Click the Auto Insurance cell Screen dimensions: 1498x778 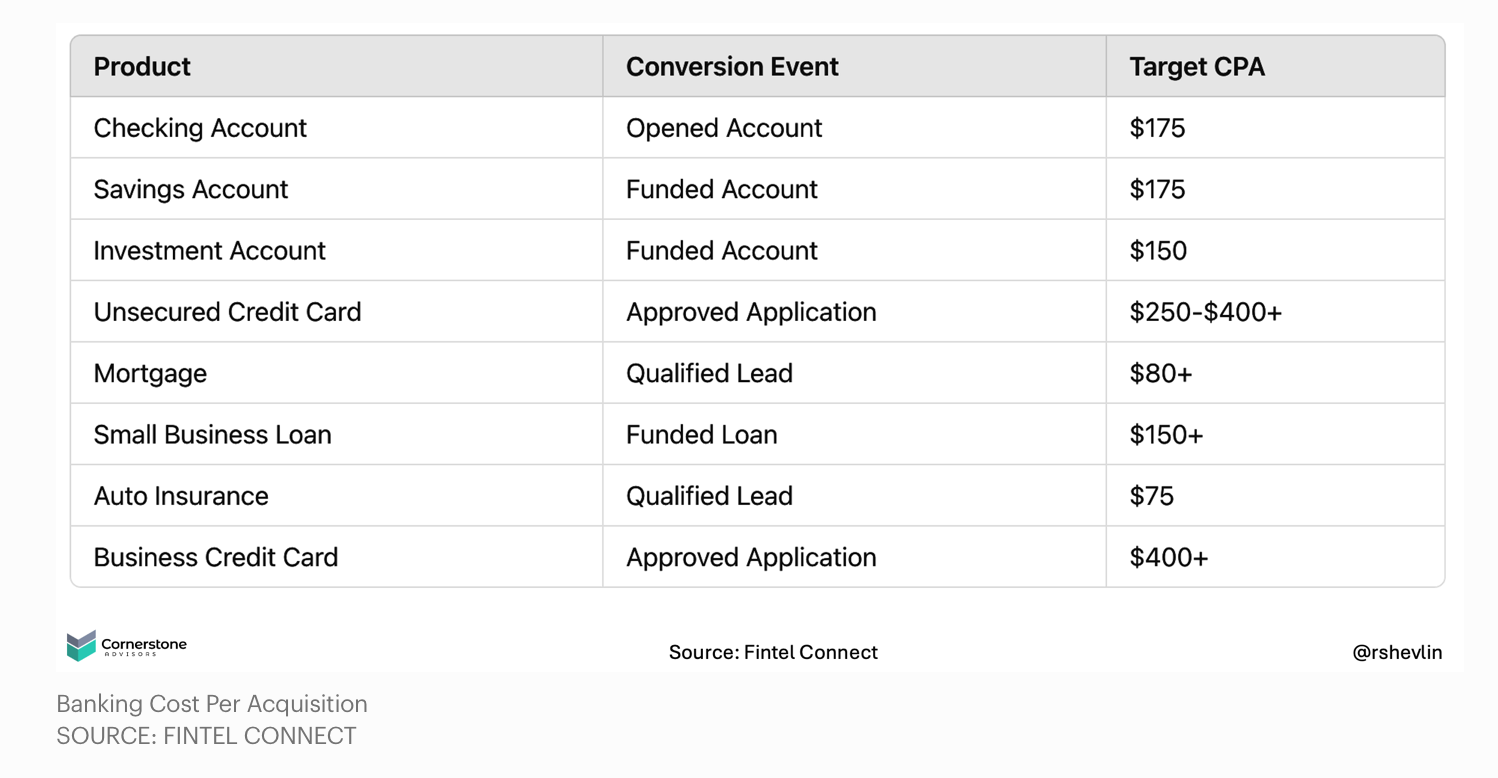click(181, 496)
